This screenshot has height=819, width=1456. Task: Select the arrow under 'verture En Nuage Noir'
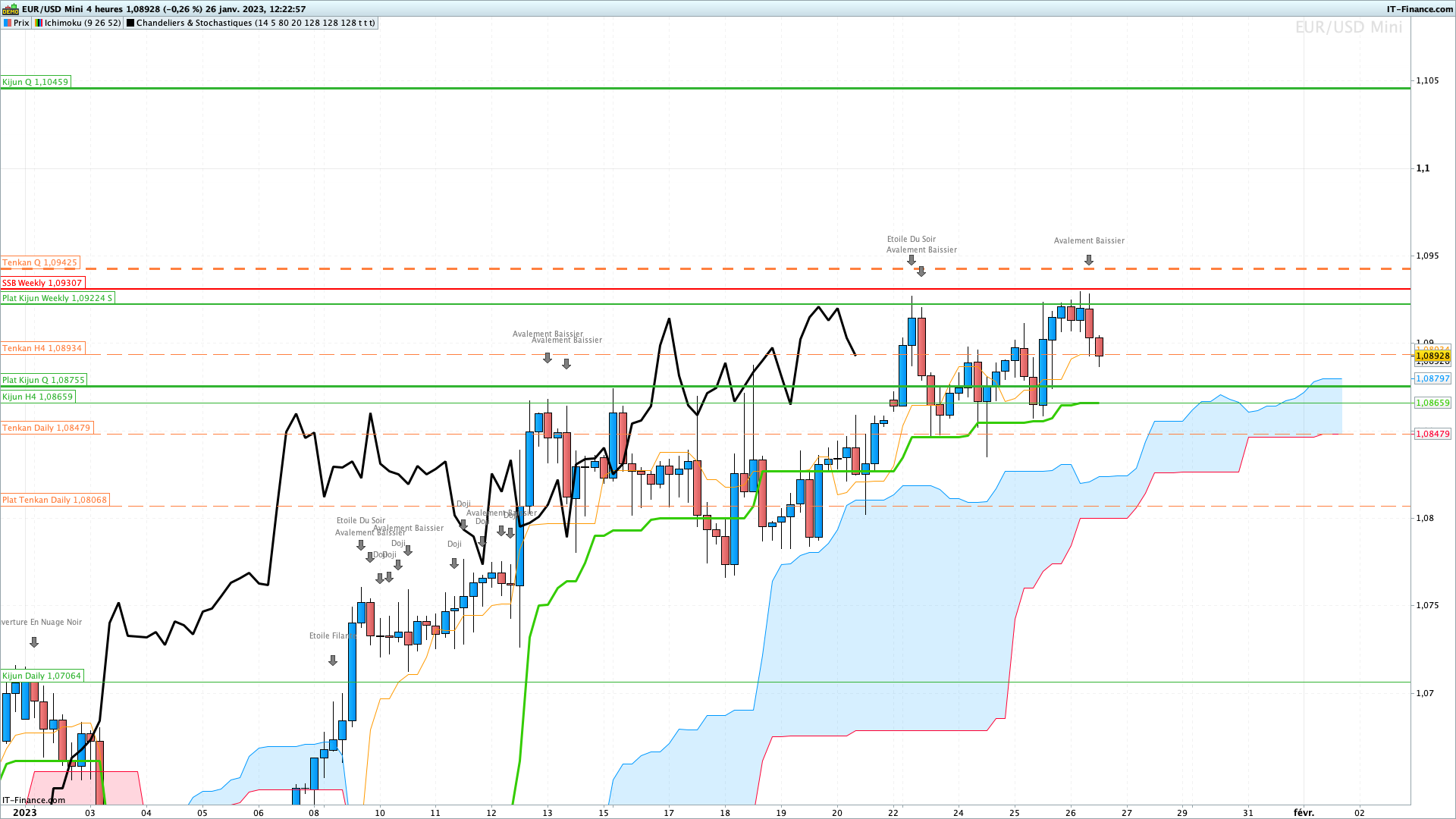coord(34,642)
